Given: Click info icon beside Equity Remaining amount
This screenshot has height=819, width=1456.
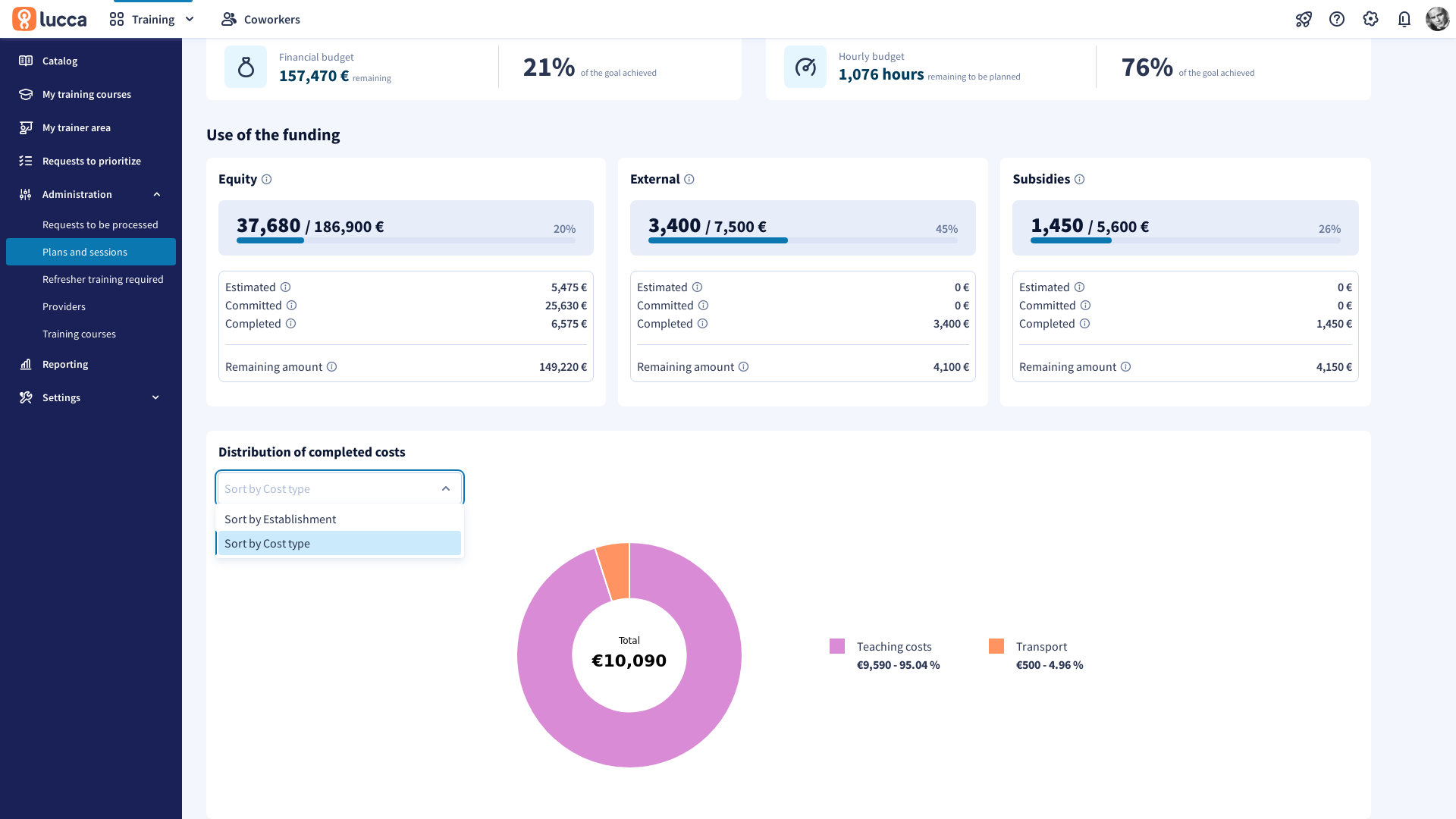Looking at the screenshot, I should click(331, 367).
